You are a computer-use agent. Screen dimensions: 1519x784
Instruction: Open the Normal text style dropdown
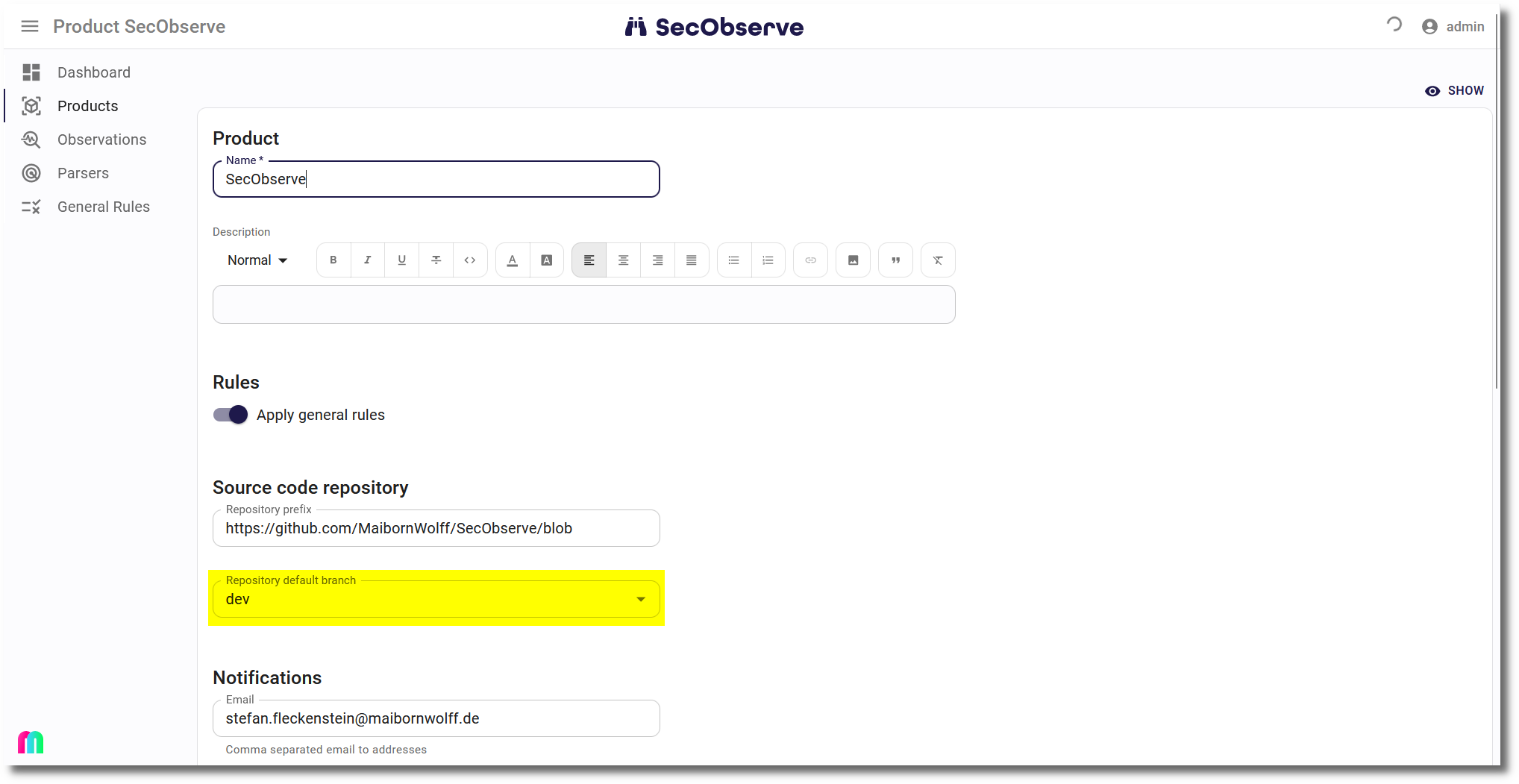click(257, 260)
